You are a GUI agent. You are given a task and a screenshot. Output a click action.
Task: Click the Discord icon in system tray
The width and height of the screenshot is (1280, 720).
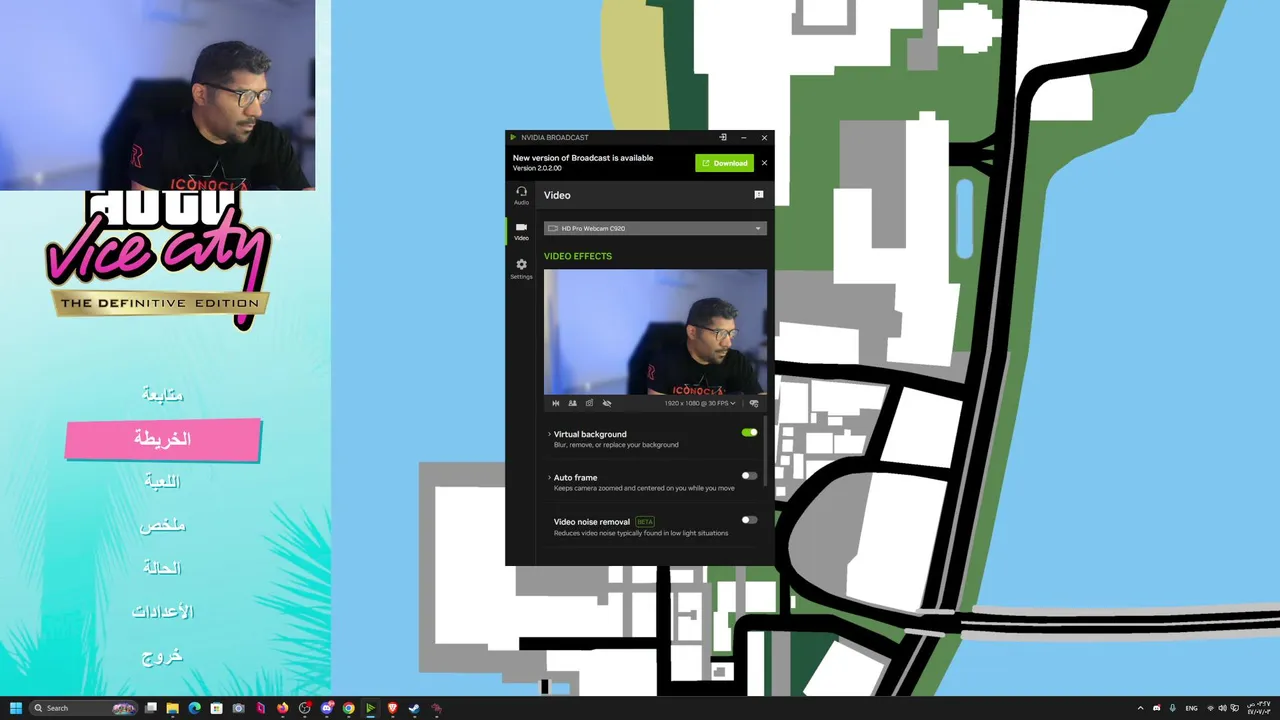point(1157,708)
